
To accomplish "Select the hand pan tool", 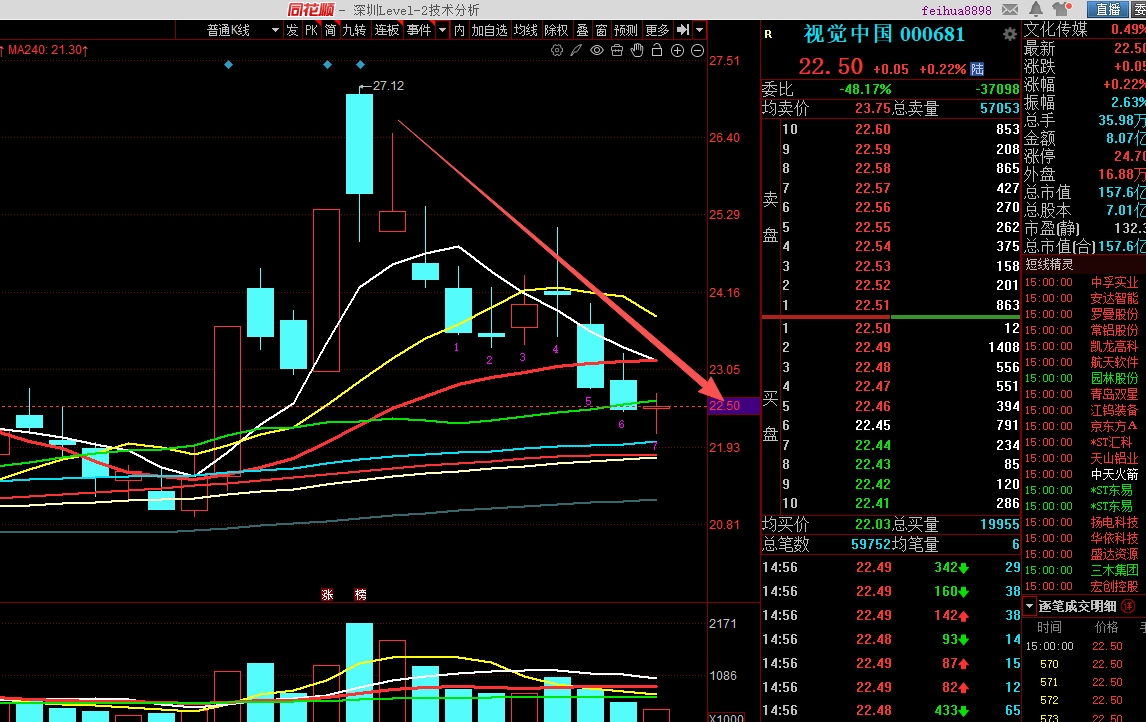I will pos(637,50).
